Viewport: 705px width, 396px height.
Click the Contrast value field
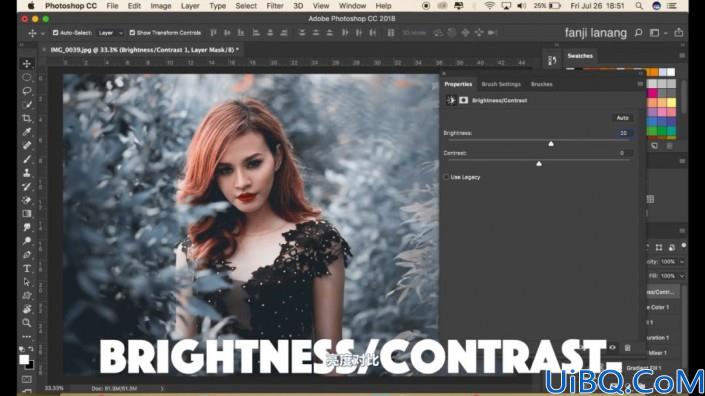coord(622,153)
